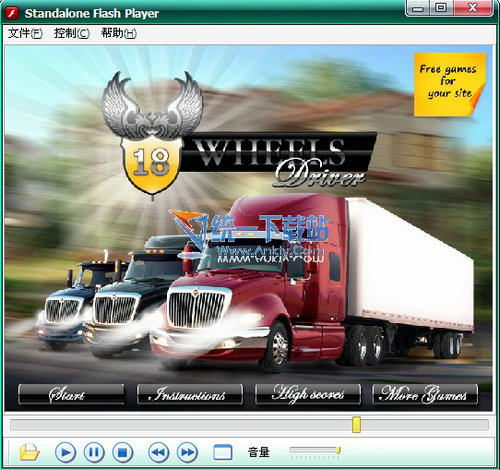View the High scores button
The height and width of the screenshot is (470, 500).
pos(308,394)
